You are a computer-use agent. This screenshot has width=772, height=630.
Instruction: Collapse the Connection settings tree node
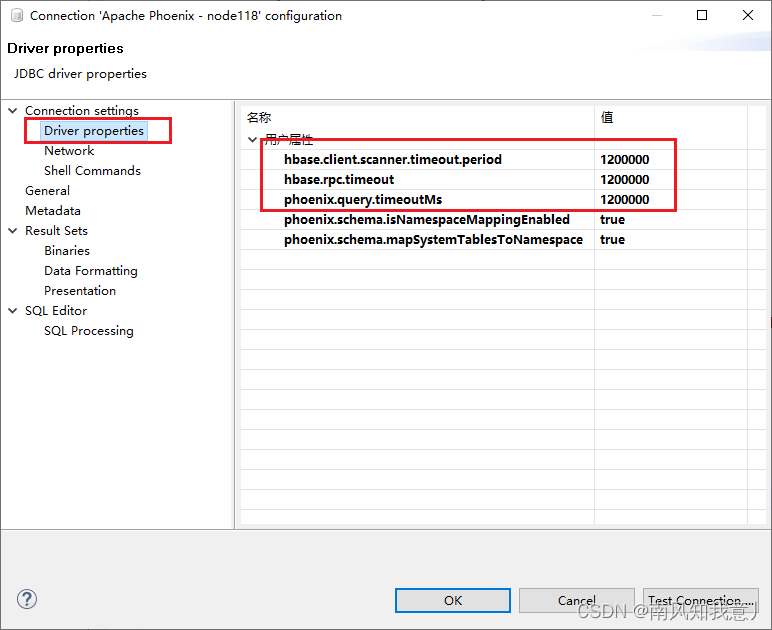pyautogui.click(x=13, y=111)
